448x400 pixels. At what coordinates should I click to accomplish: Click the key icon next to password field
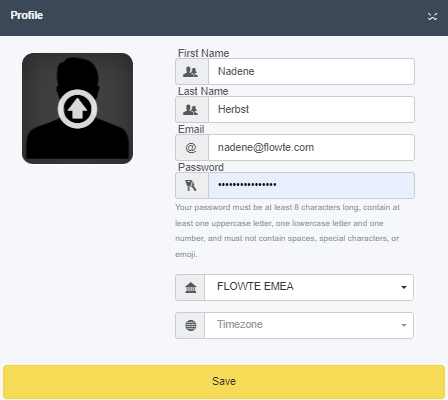click(x=191, y=185)
